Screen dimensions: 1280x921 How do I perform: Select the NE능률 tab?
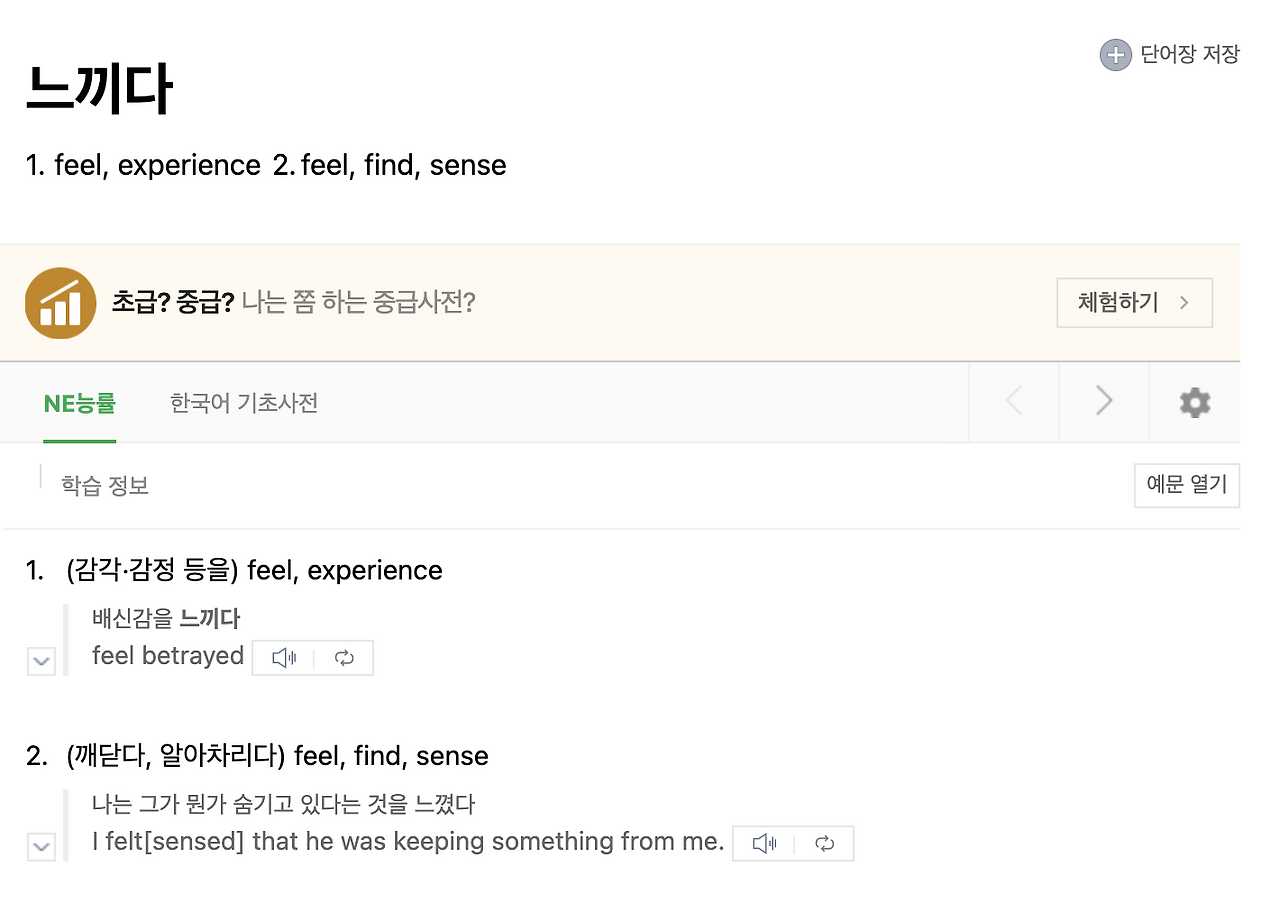click(80, 403)
